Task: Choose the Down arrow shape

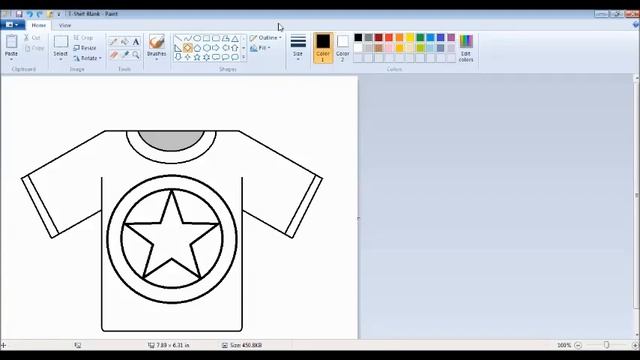Action: click(178, 57)
